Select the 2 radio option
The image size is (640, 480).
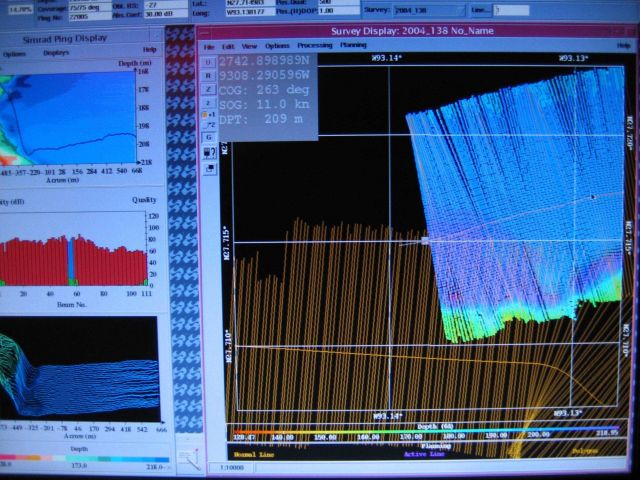[210, 124]
